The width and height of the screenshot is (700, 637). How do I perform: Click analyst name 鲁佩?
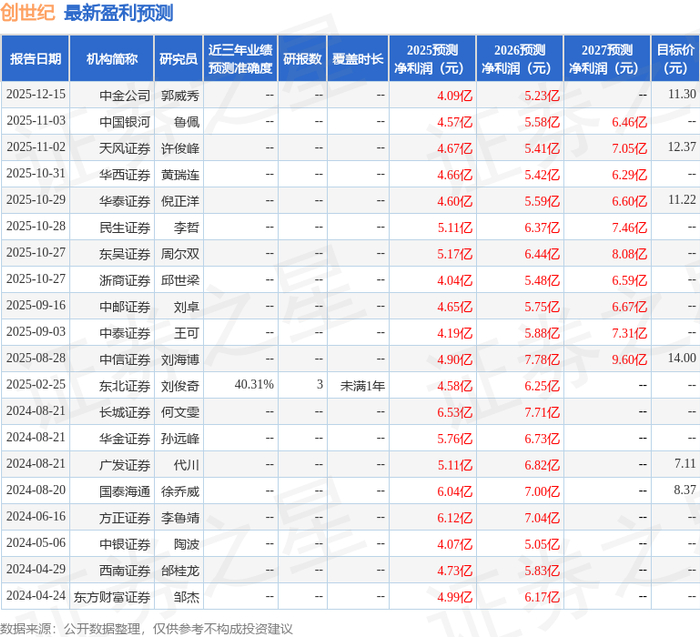click(187, 122)
